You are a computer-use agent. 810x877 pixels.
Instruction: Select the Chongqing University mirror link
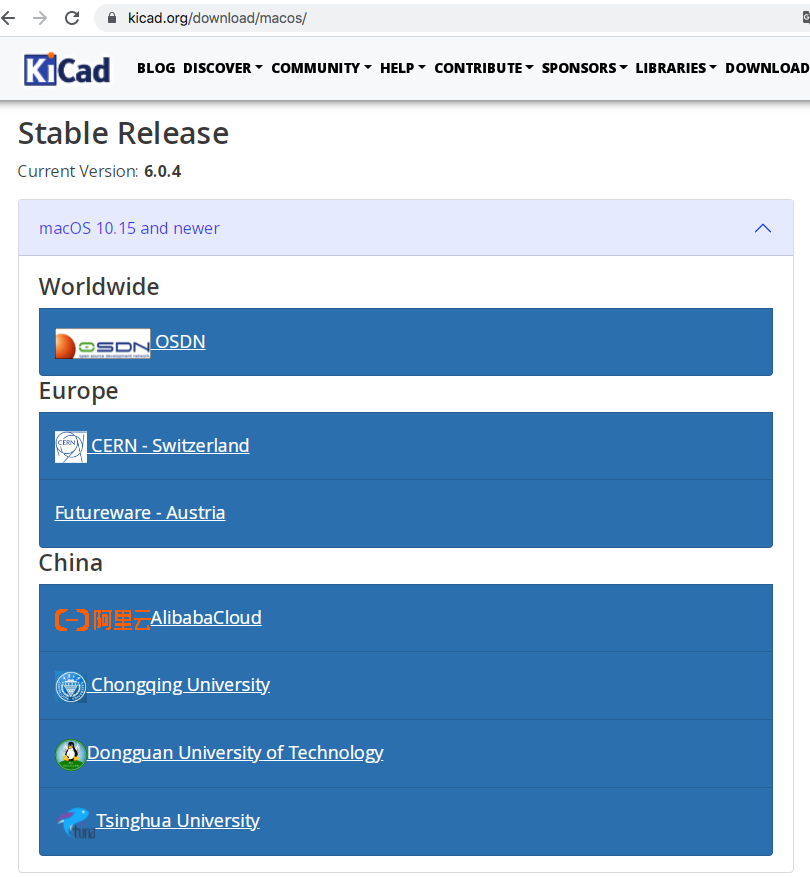[x=180, y=685]
